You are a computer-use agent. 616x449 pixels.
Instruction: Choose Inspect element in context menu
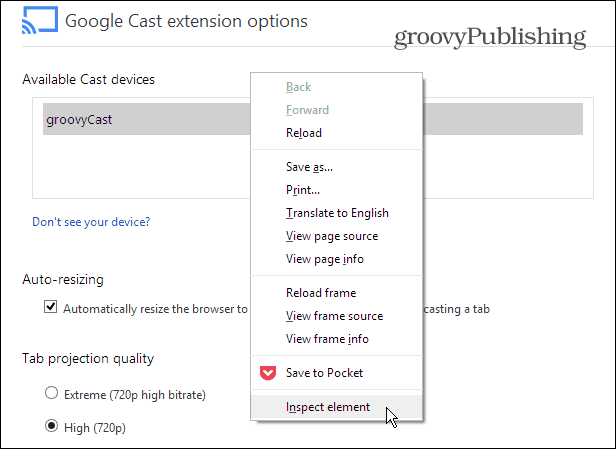click(336, 407)
